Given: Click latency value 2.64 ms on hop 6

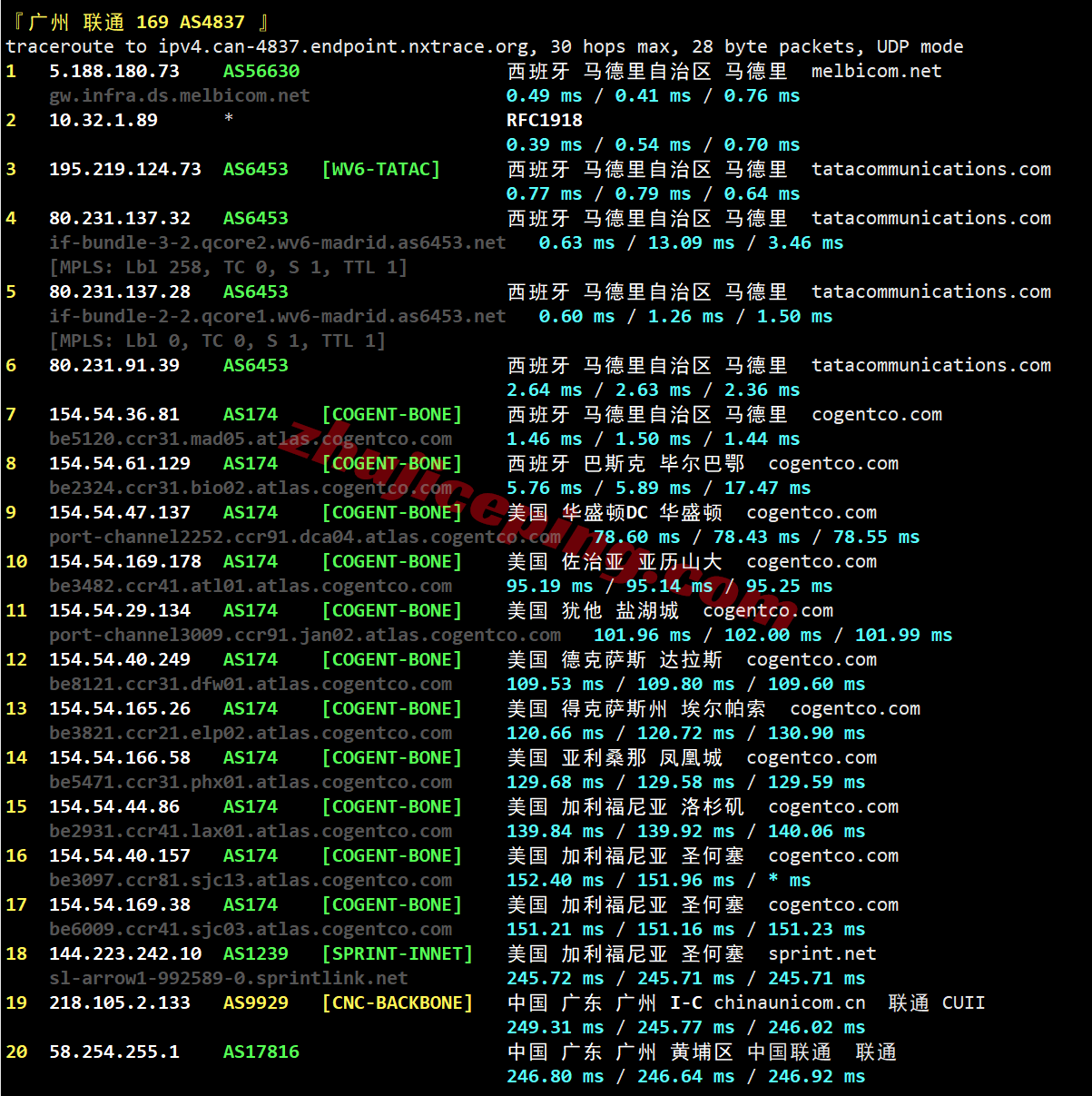Looking at the screenshot, I should [x=545, y=390].
